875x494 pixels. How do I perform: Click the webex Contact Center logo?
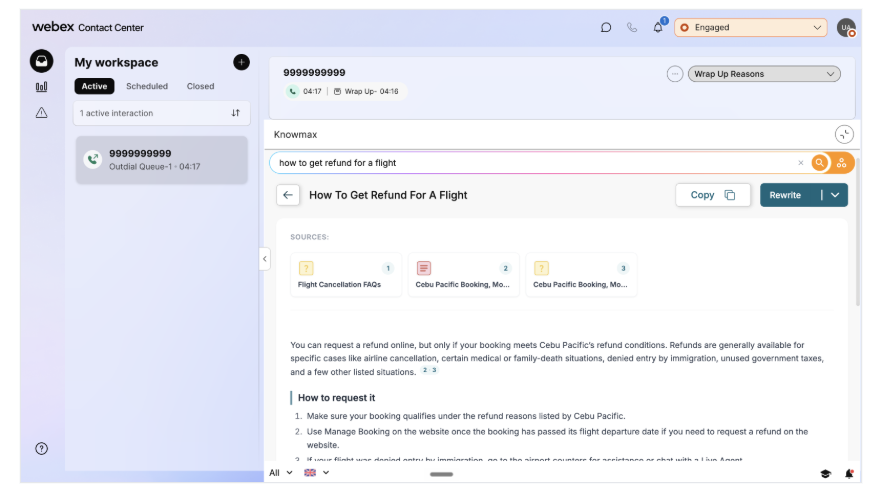(88, 27)
